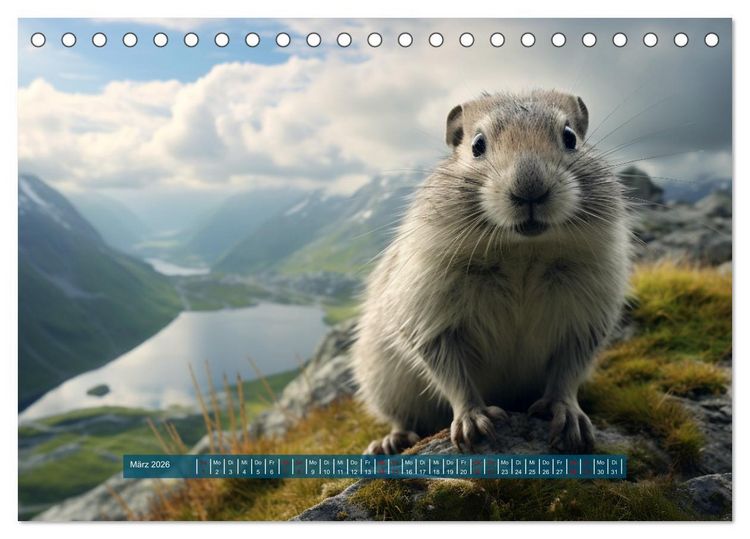Pick Mi 4 in the date bar
750x539 pixels.
click(x=244, y=467)
